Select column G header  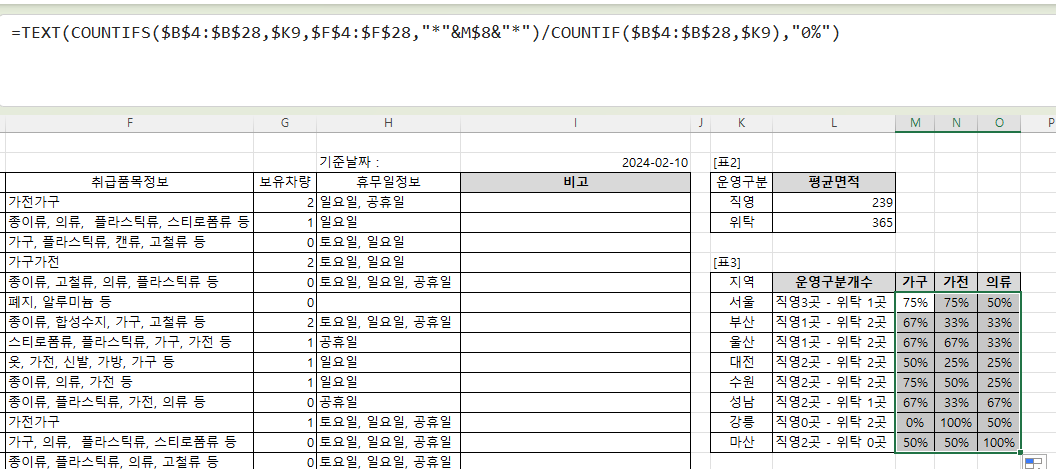pyautogui.click(x=285, y=122)
